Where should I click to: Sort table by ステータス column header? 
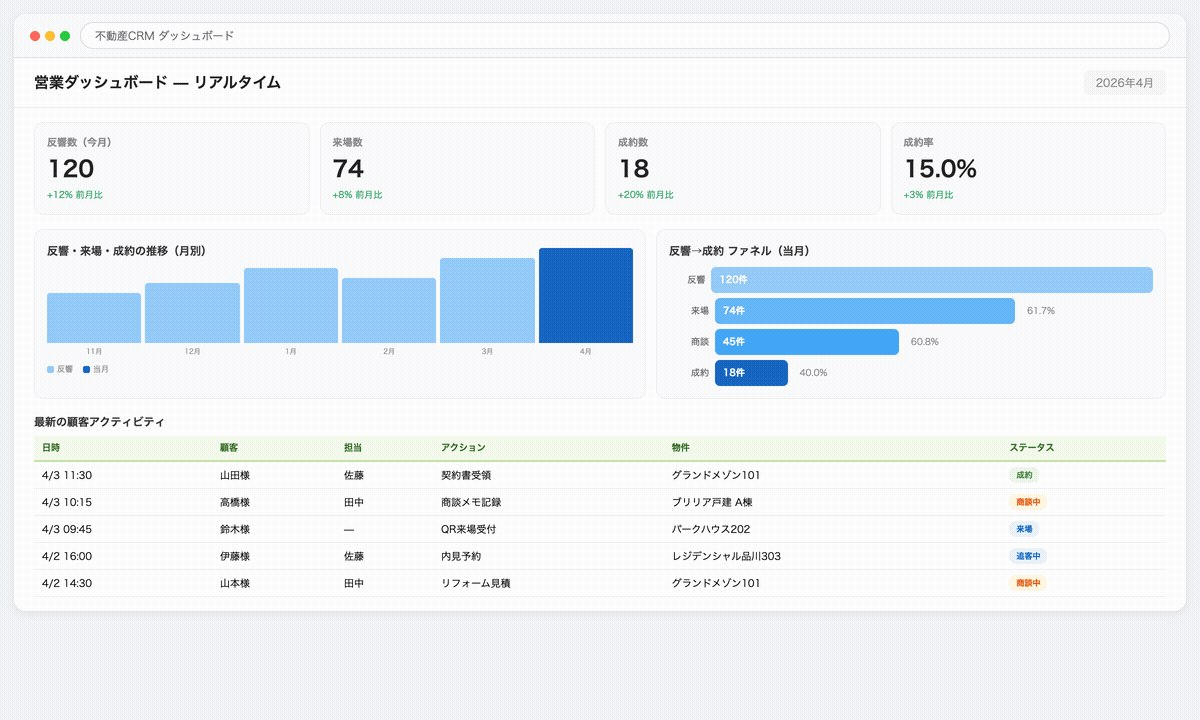(x=1034, y=447)
